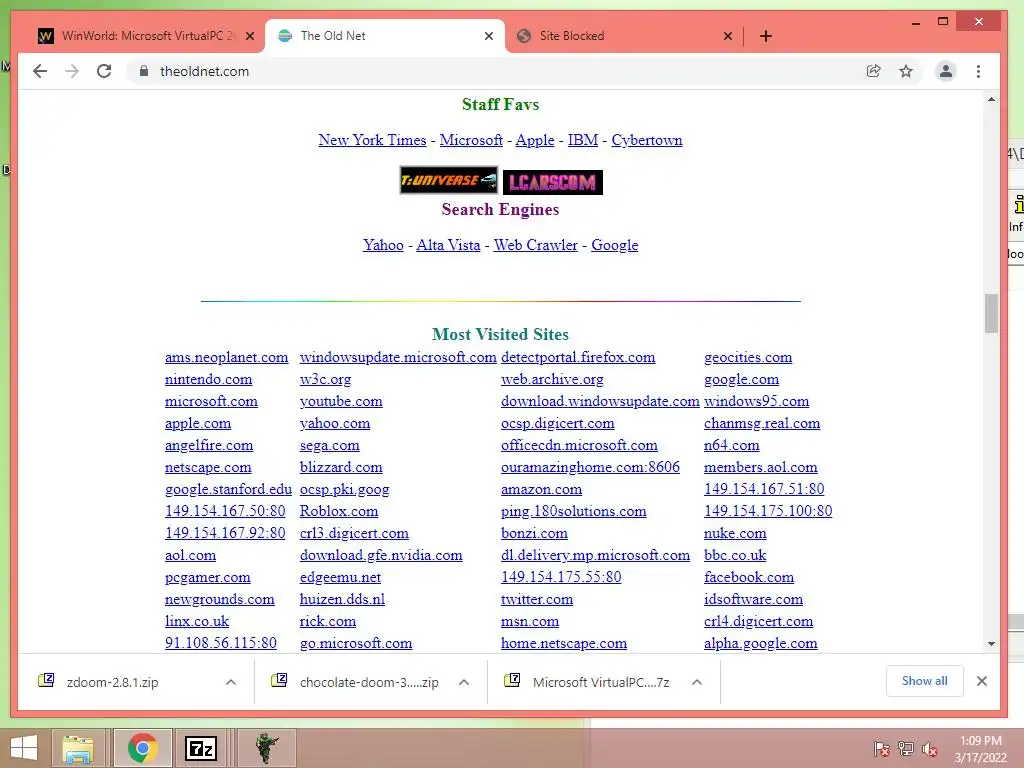Open the LCARSCOM banner image
This screenshot has width=1024, height=768.
[x=552, y=182]
